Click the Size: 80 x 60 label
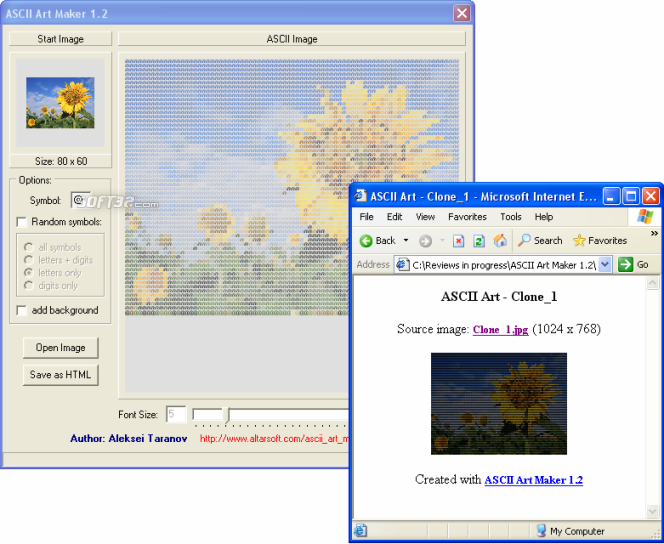Viewport: 664px width, 544px height. tap(61, 161)
